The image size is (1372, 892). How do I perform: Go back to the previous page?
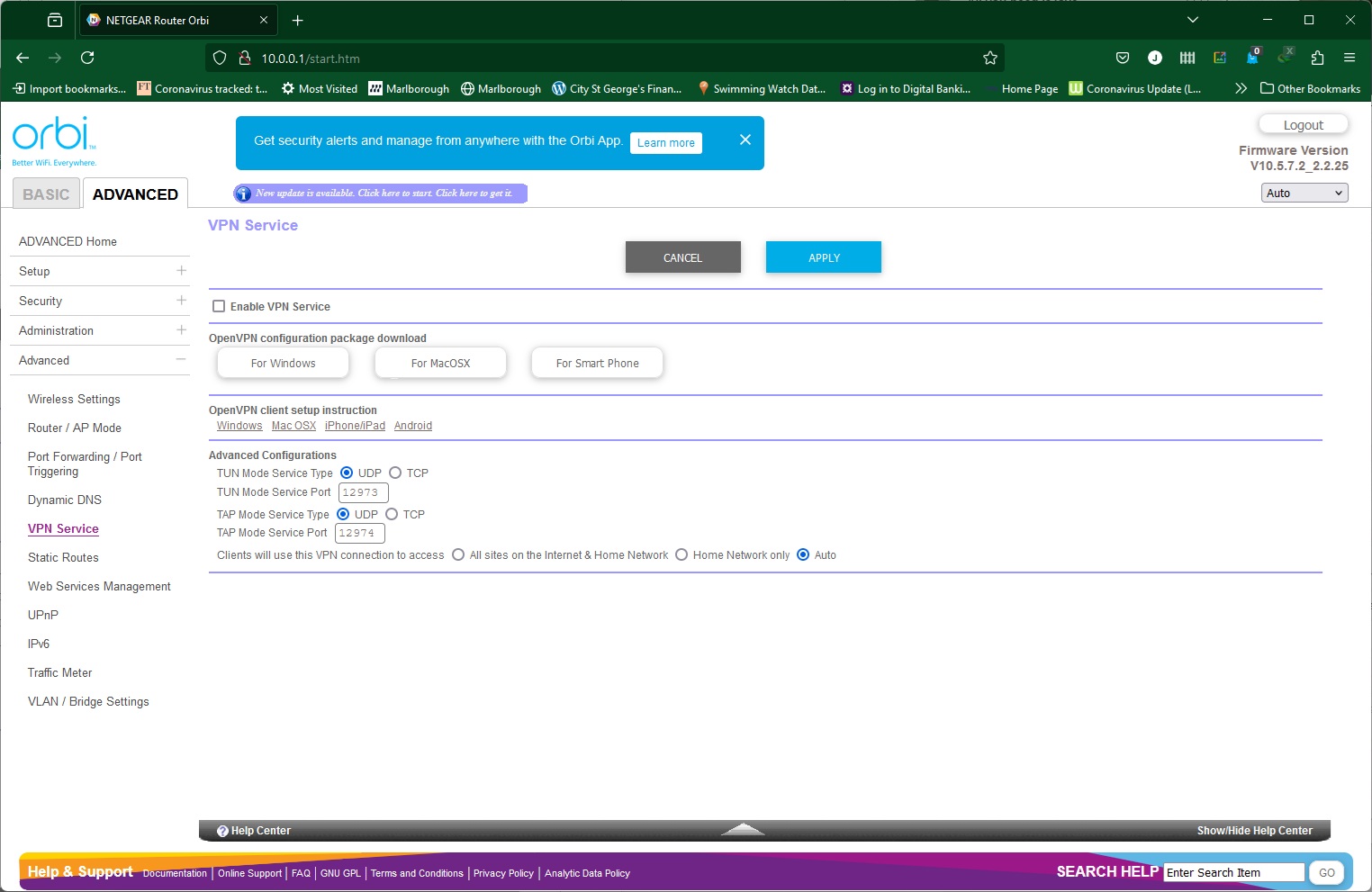pyautogui.click(x=23, y=58)
